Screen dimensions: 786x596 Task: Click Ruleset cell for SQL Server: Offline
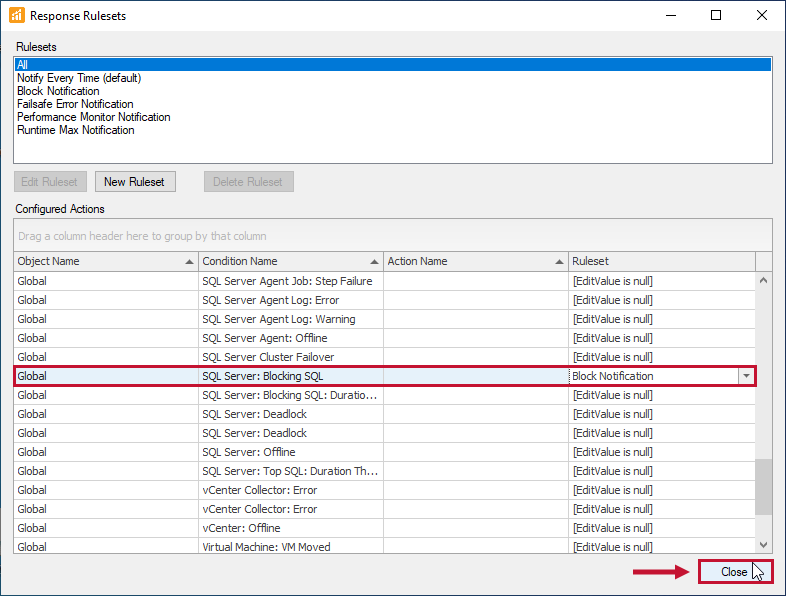pyautogui.click(x=662, y=452)
